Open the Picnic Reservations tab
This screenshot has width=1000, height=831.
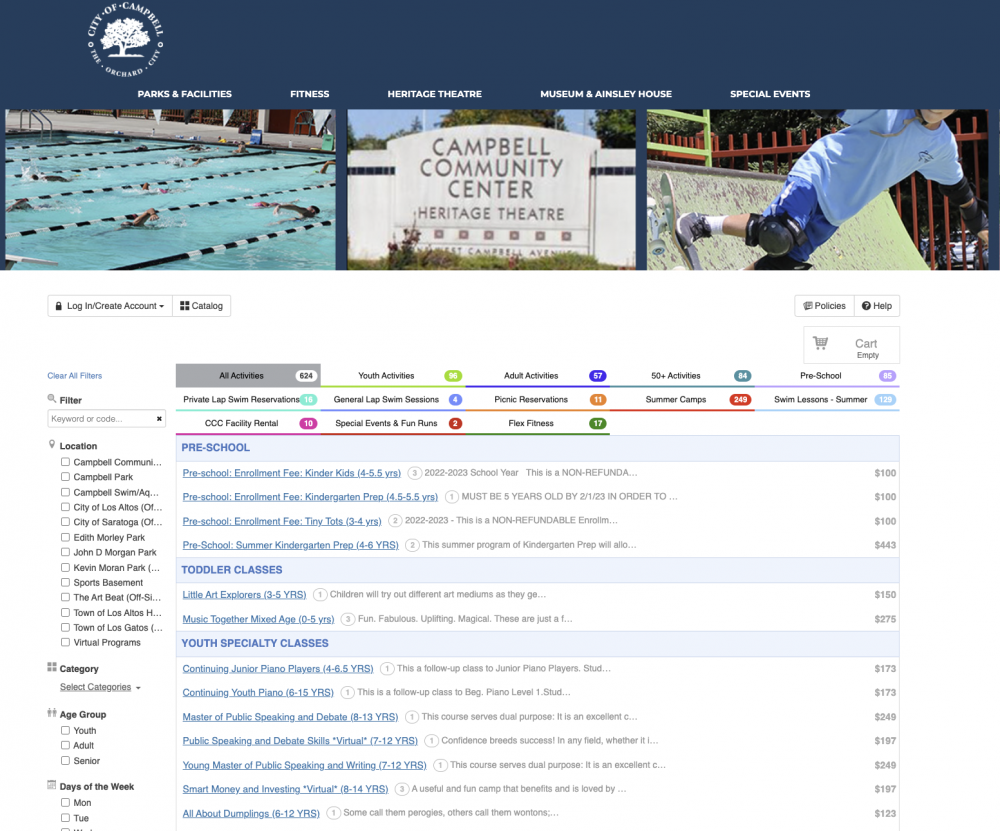pos(538,400)
